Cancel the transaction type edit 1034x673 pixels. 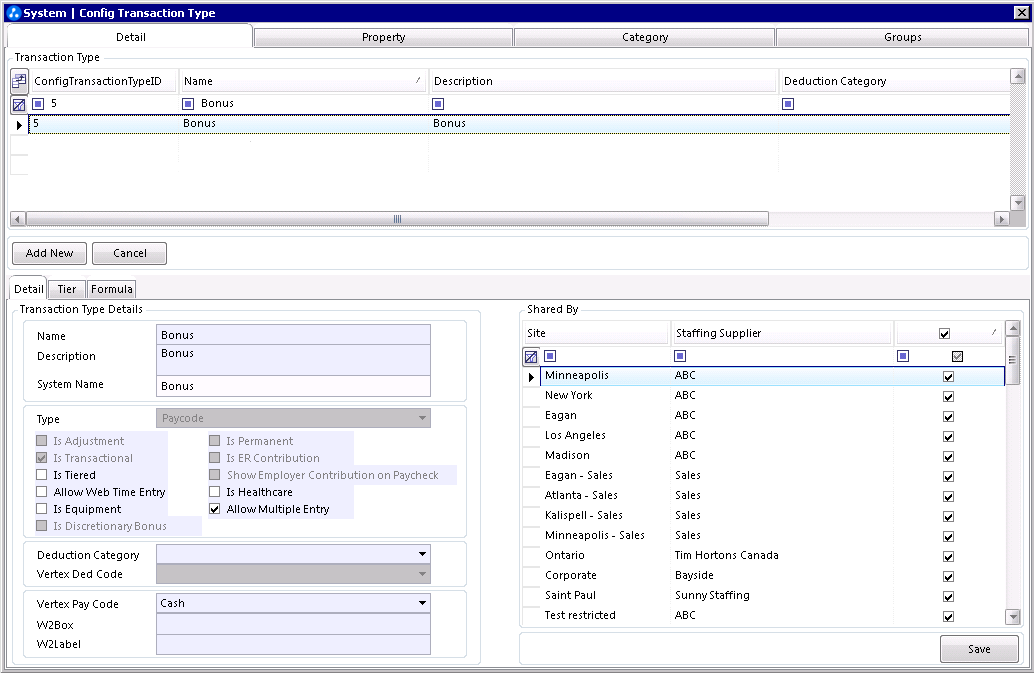pos(130,253)
